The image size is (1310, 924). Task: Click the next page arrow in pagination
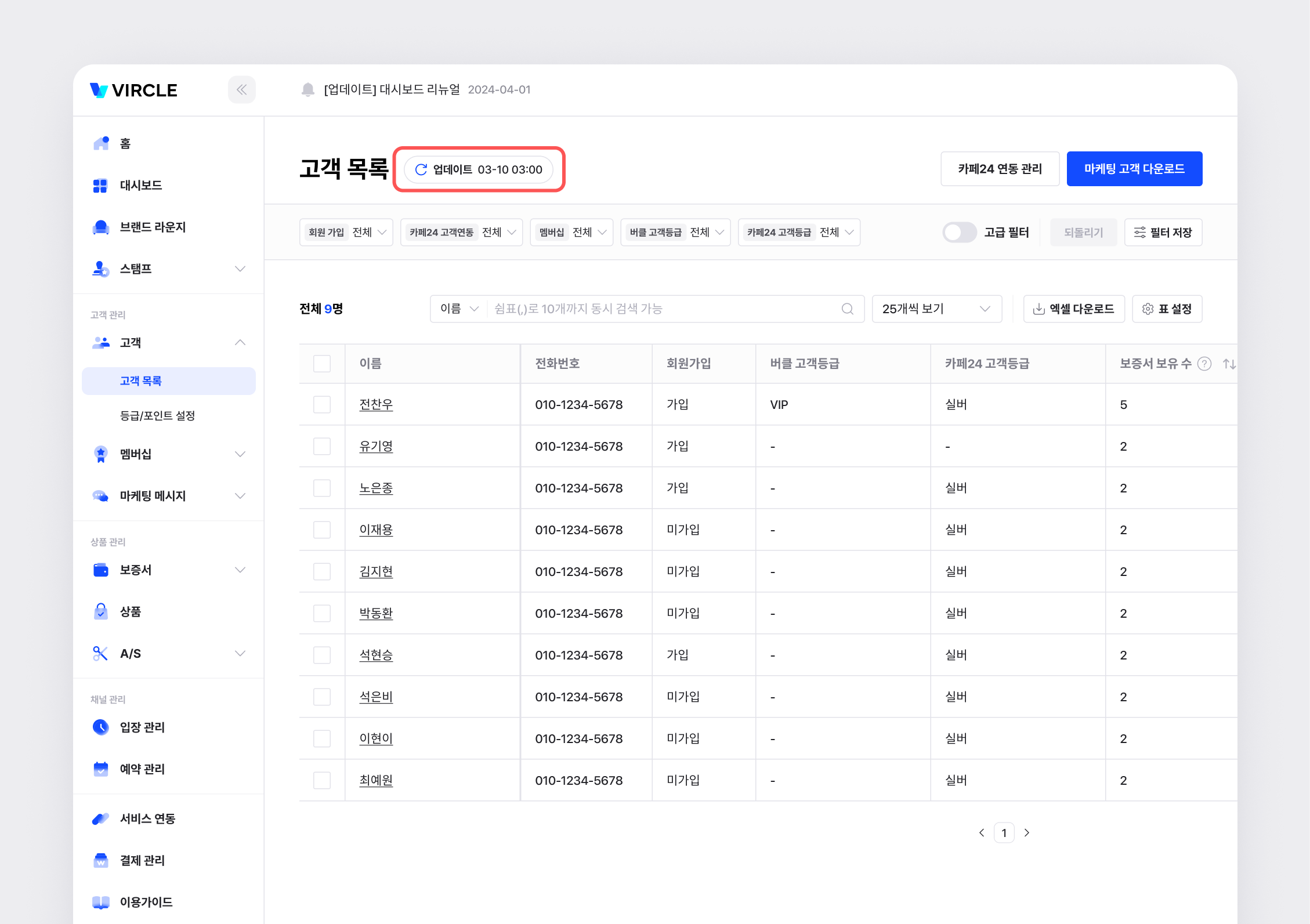coord(1026,833)
